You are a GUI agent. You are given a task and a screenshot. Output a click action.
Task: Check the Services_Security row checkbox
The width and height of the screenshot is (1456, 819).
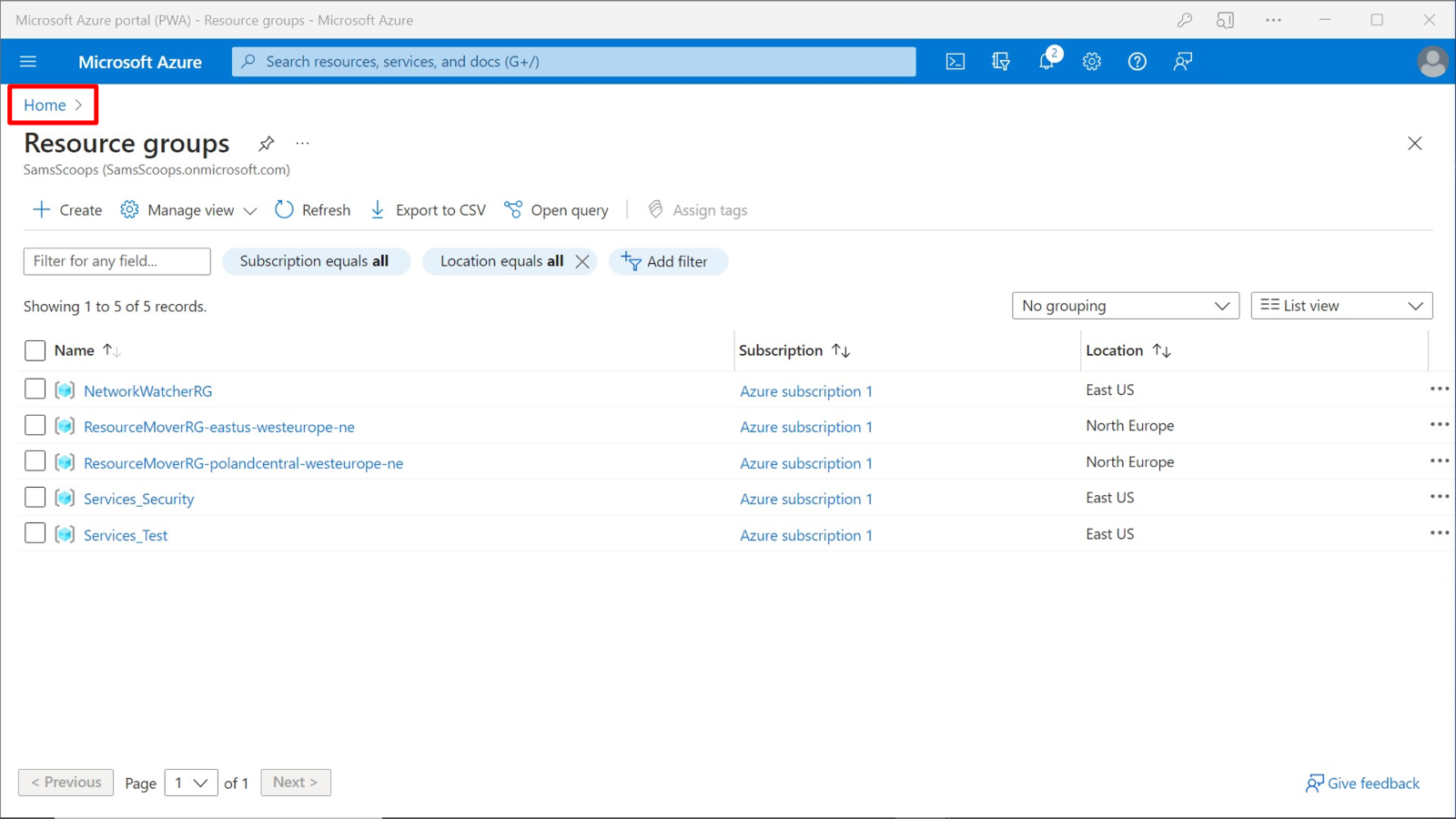35,497
